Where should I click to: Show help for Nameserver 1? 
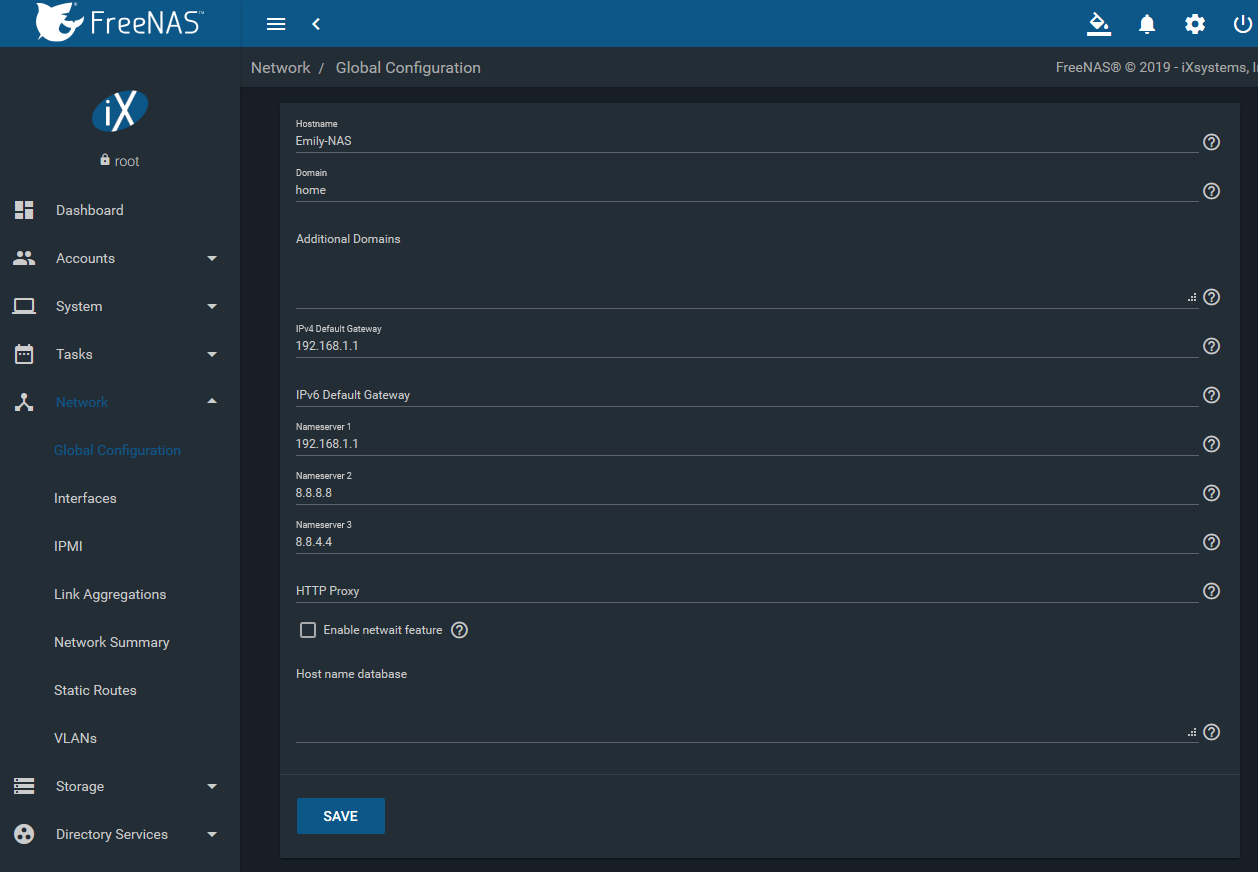click(1211, 444)
